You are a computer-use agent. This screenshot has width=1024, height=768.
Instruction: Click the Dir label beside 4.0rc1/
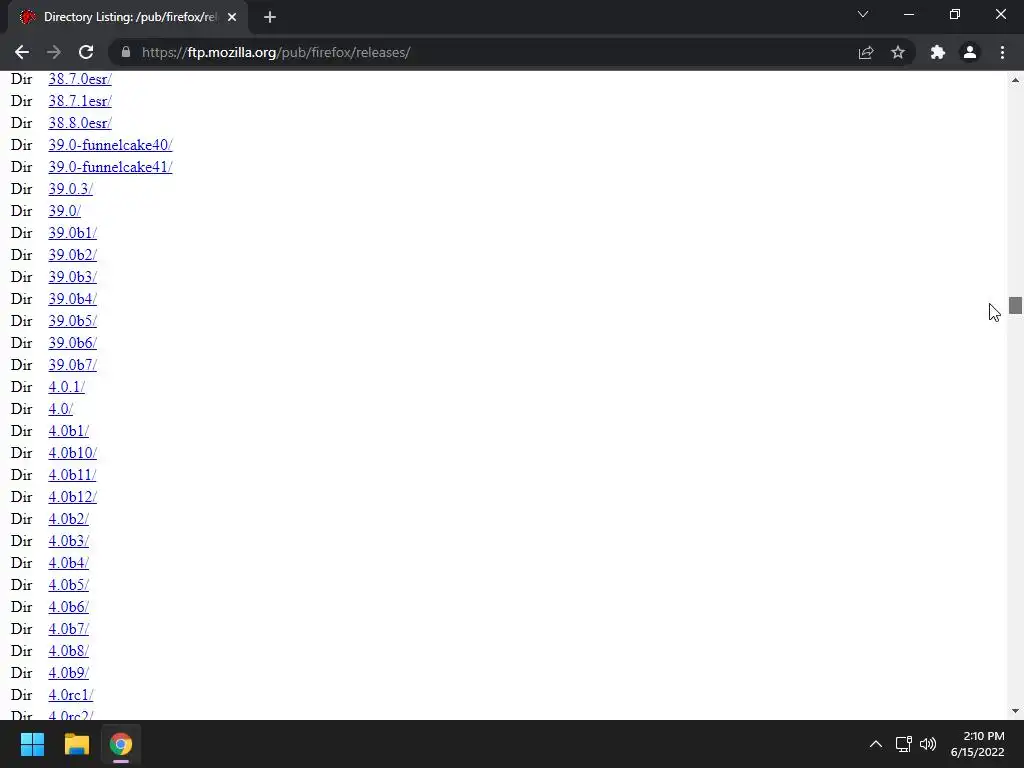tap(22, 695)
